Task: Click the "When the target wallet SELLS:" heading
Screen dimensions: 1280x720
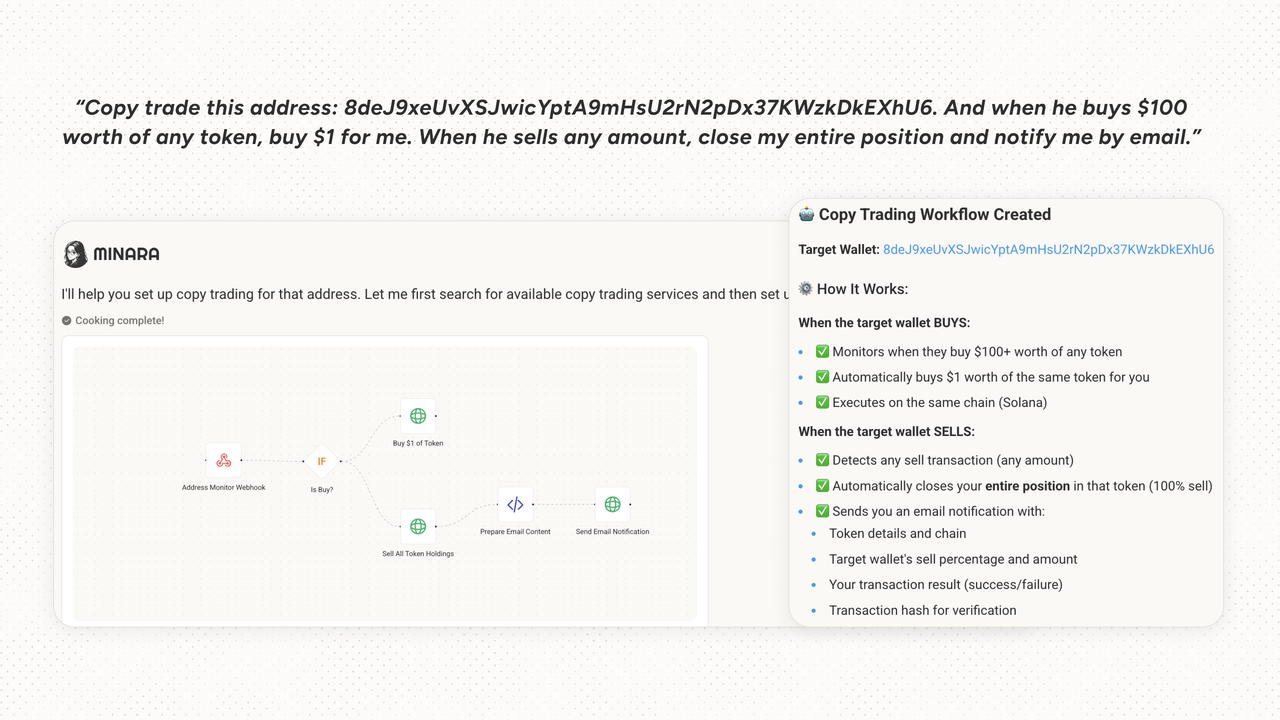Action: coord(886,432)
